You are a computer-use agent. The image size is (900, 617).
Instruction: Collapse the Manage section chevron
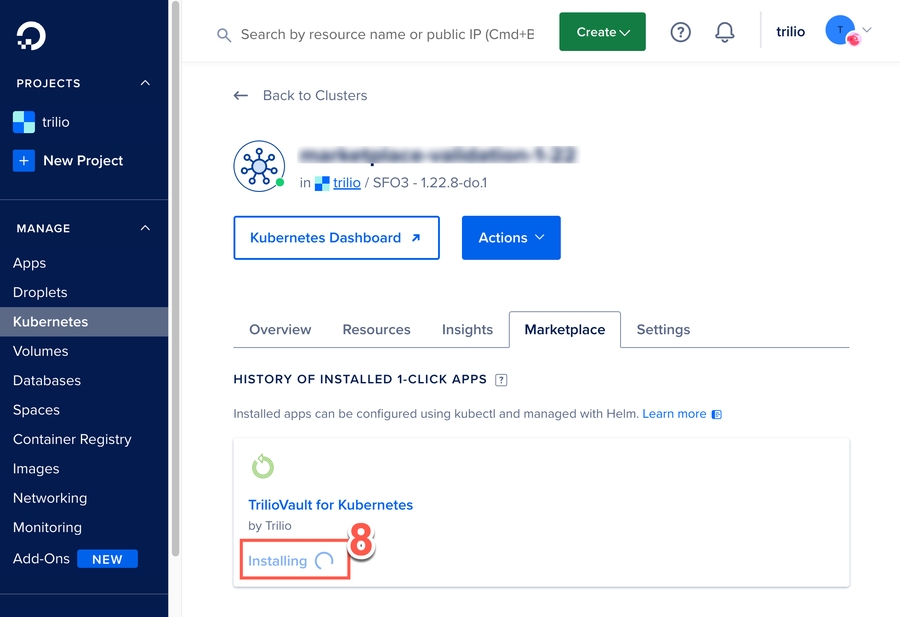click(145, 228)
